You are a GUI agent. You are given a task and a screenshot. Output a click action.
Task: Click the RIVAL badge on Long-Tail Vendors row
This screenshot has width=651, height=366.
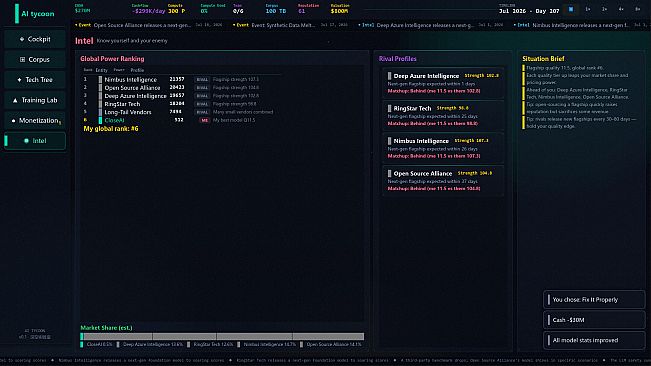202,112
